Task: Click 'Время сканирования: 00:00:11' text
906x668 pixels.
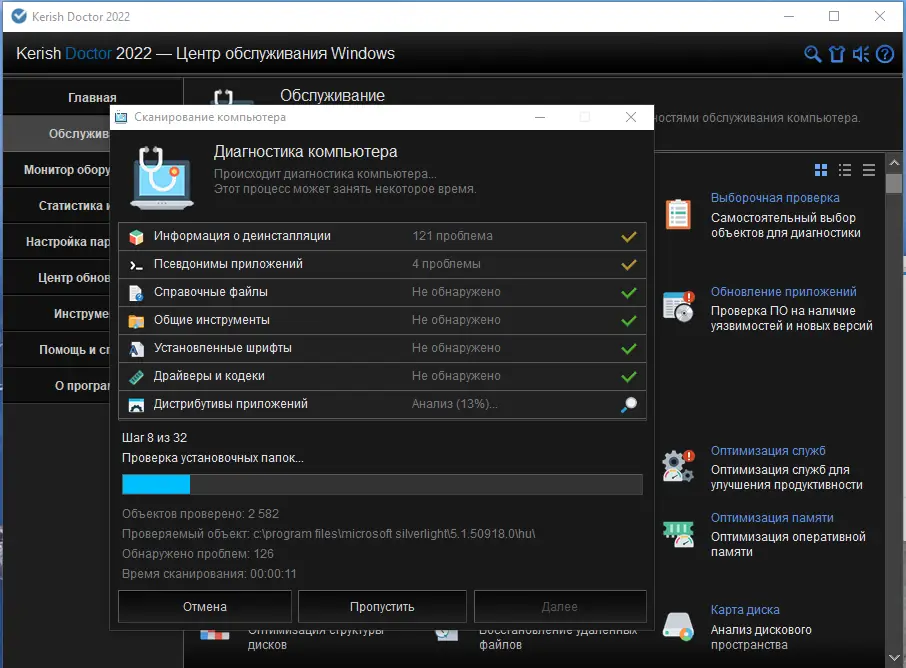Action: coord(209,574)
